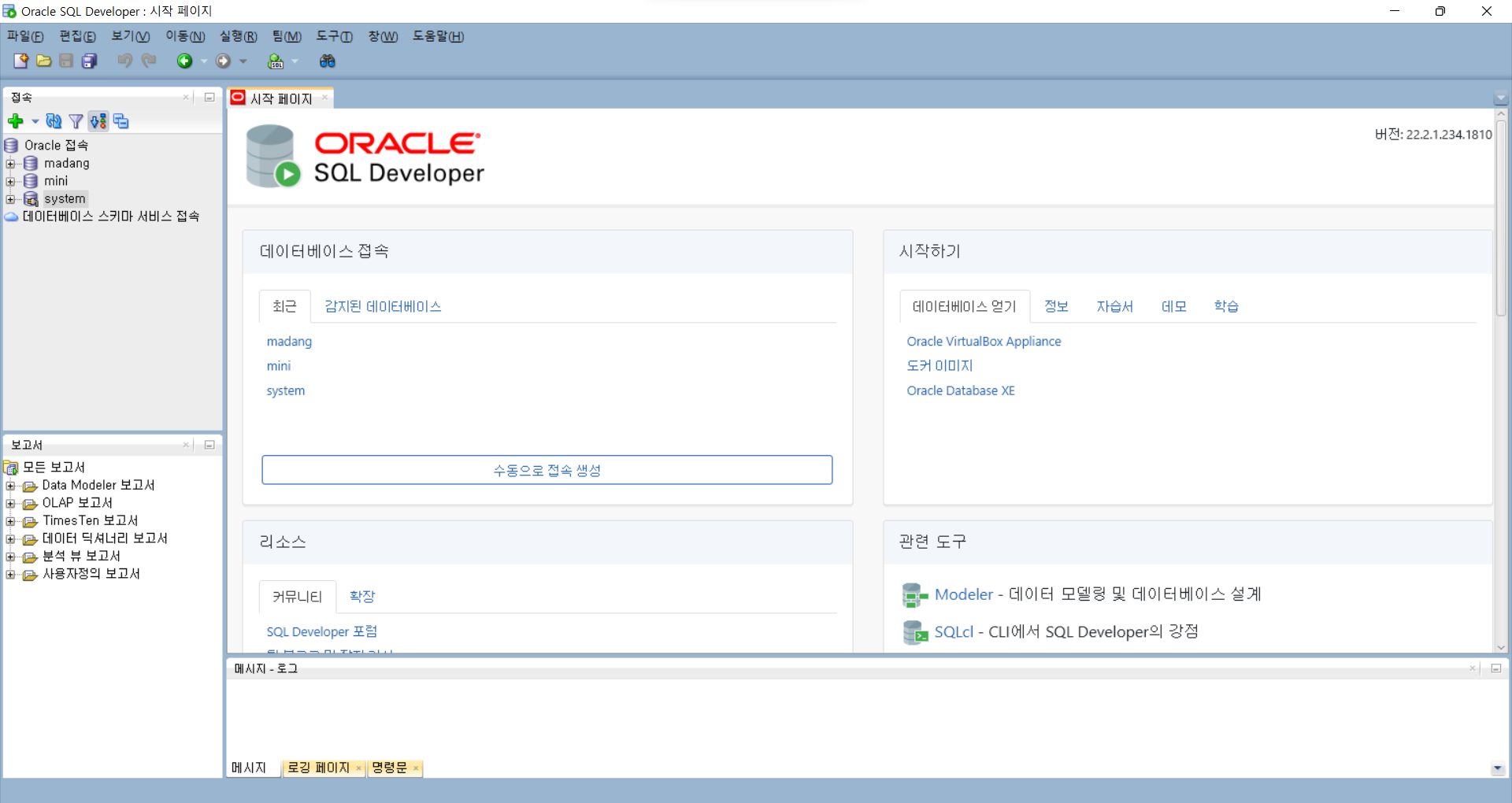Minimize the 메시지 - 로그 panel
This screenshot has height=803, width=1512.
[1496, 668]
